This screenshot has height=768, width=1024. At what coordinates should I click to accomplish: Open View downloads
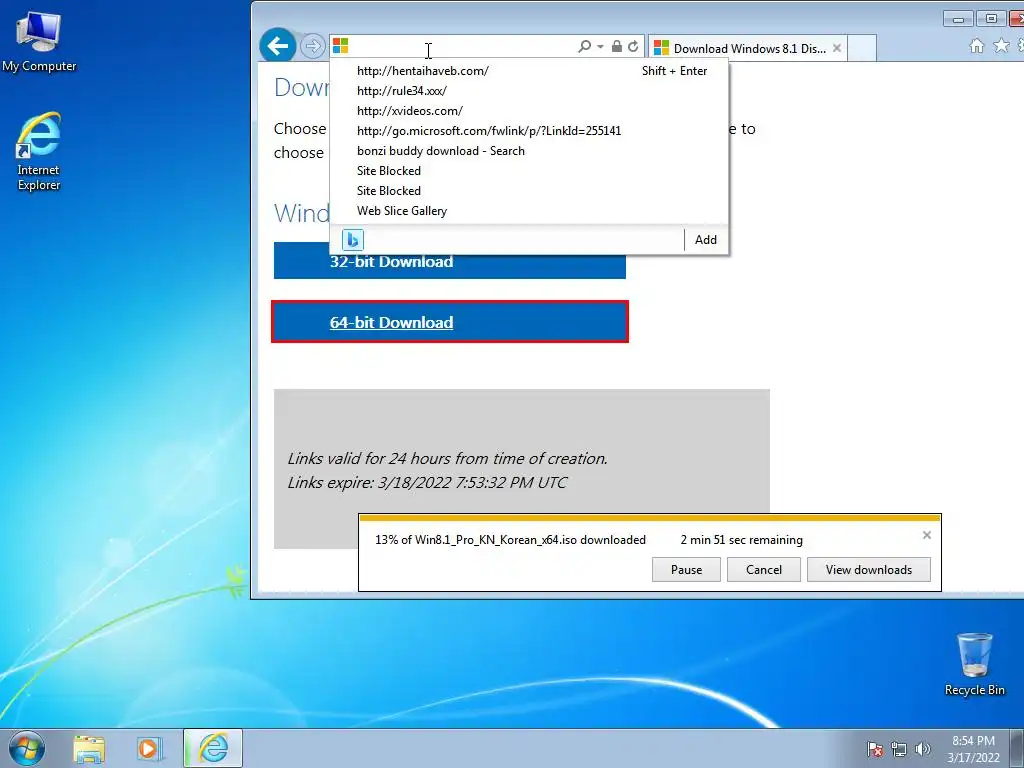coord(869,569)
